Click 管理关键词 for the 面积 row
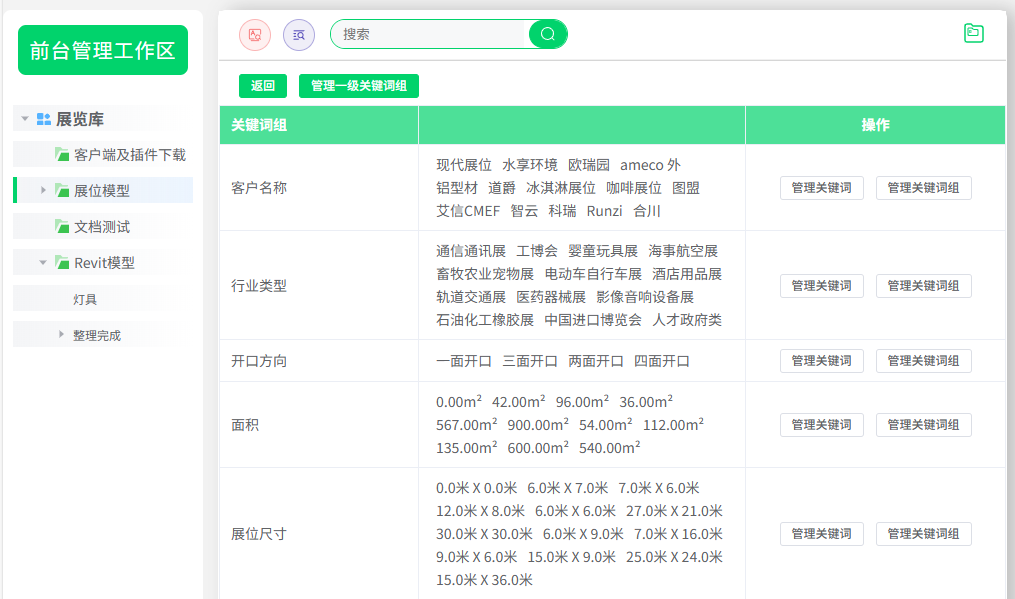 821,424
